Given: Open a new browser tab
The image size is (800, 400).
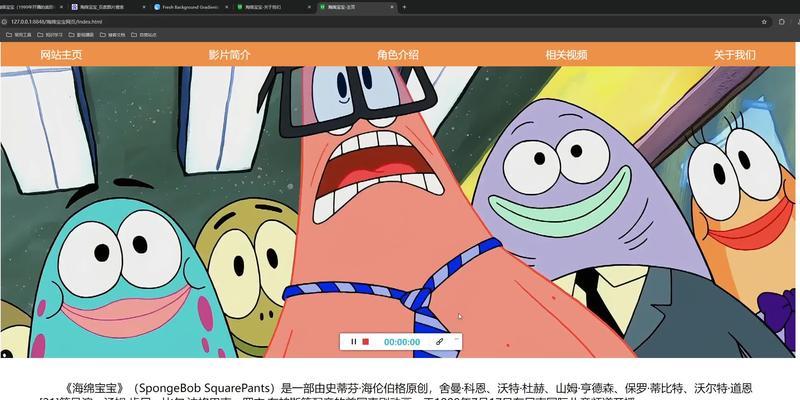Looking at the screenshot, I should [x=405, y=7].
